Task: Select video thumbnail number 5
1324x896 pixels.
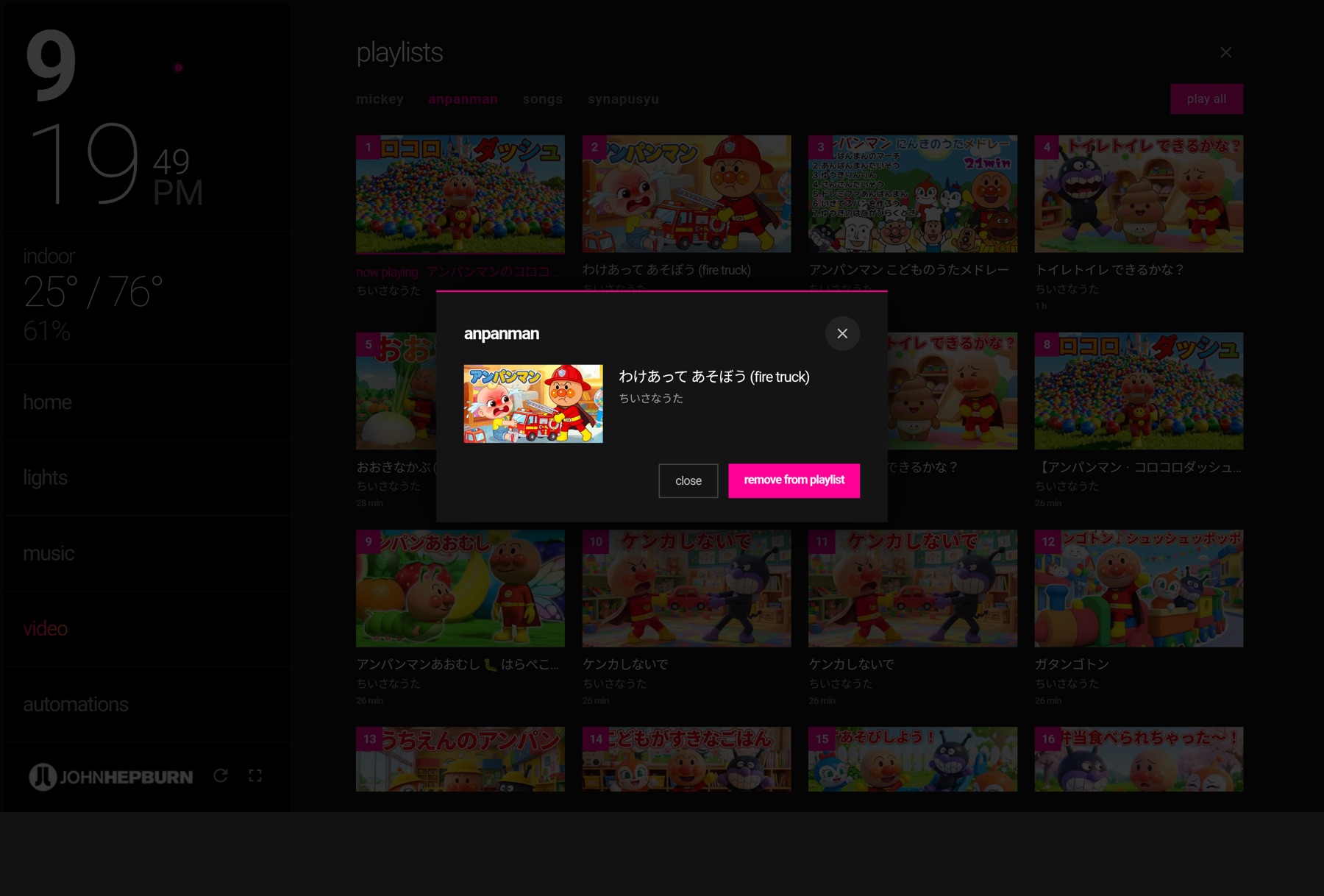Action: click(396, 391)
